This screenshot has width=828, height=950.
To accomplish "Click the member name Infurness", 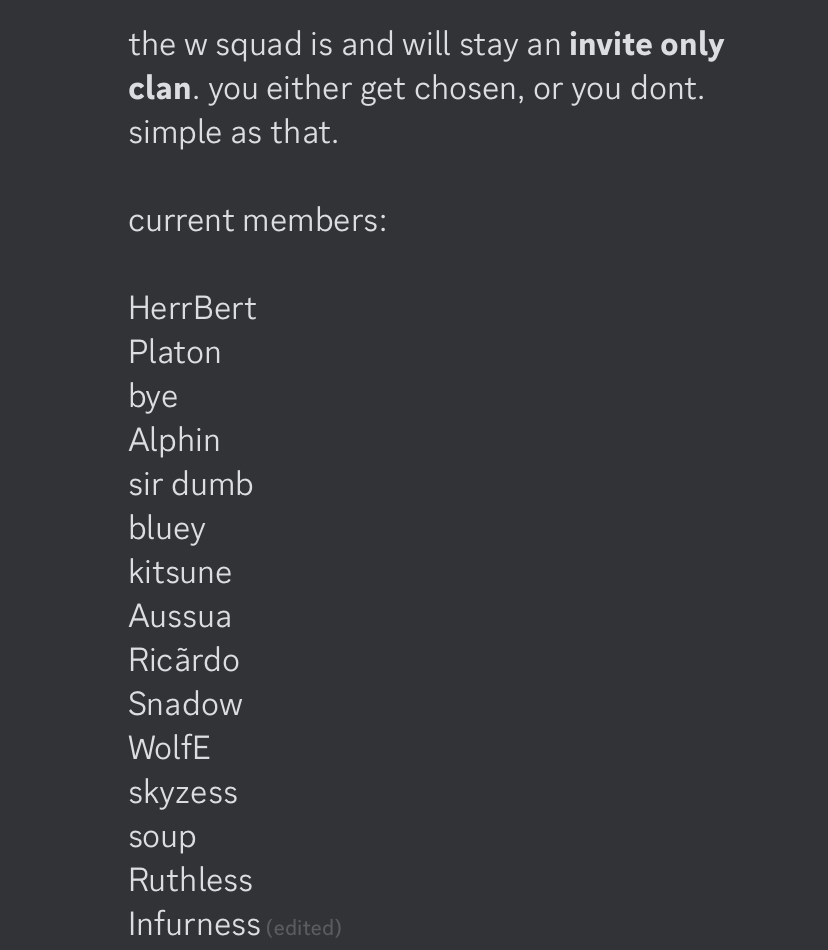I will pos(194,925).
